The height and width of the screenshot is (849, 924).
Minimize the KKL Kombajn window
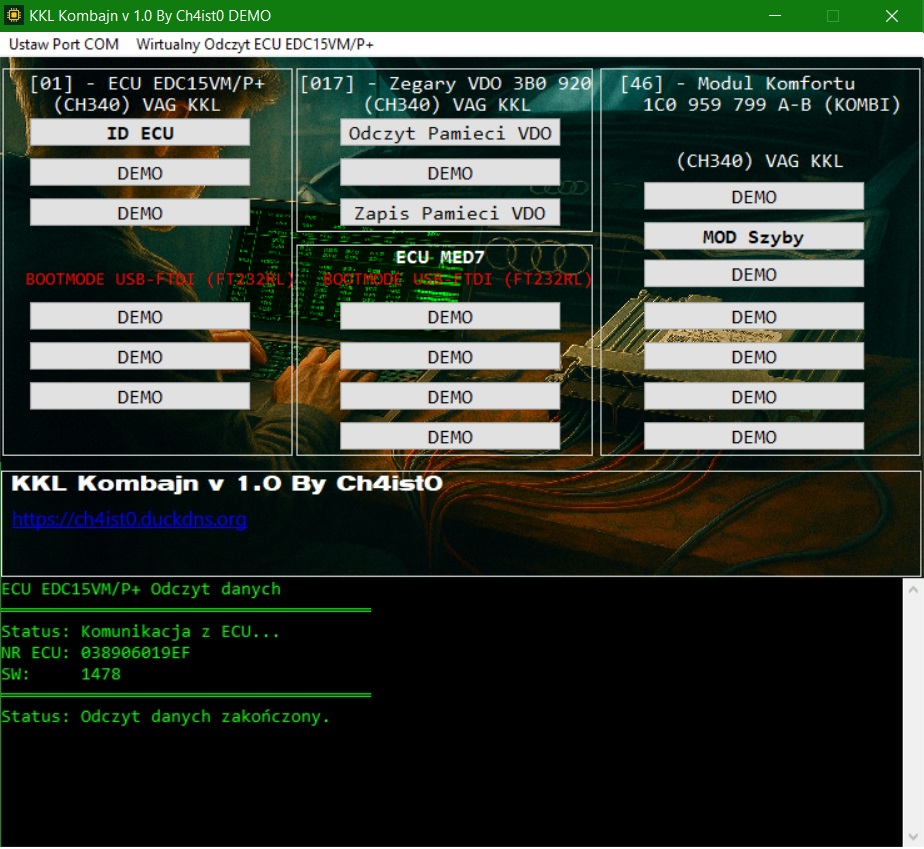click(775, 16)
